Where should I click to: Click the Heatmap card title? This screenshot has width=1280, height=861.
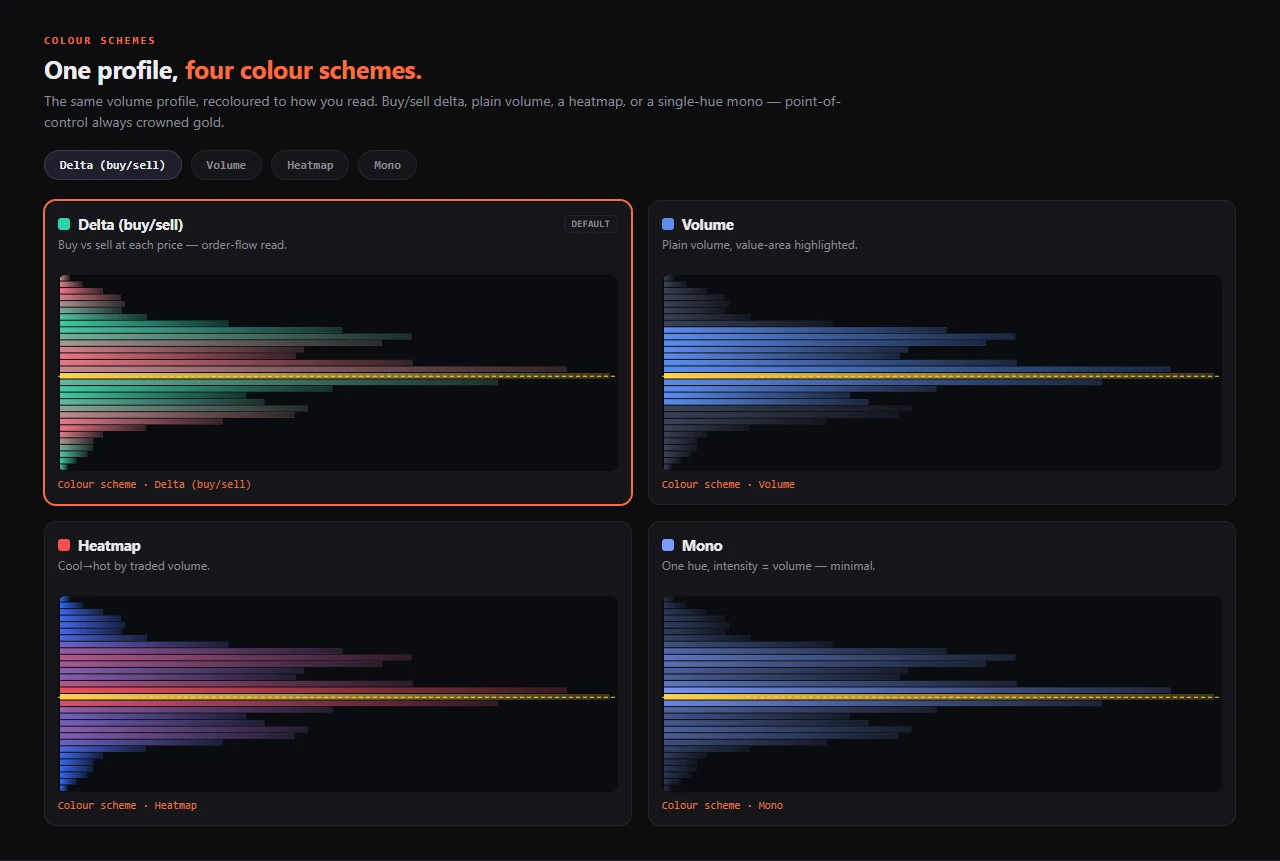(109, 546)
